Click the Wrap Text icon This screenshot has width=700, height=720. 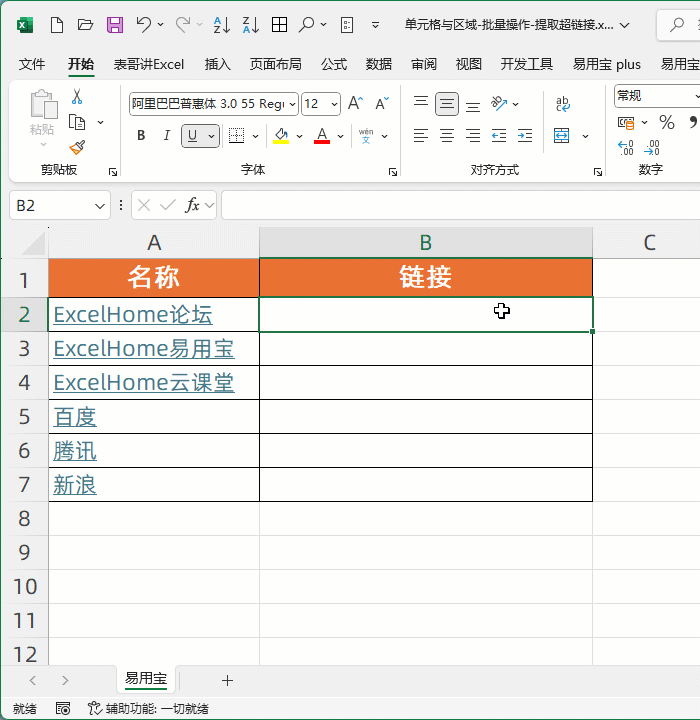[x=563, y=104]
